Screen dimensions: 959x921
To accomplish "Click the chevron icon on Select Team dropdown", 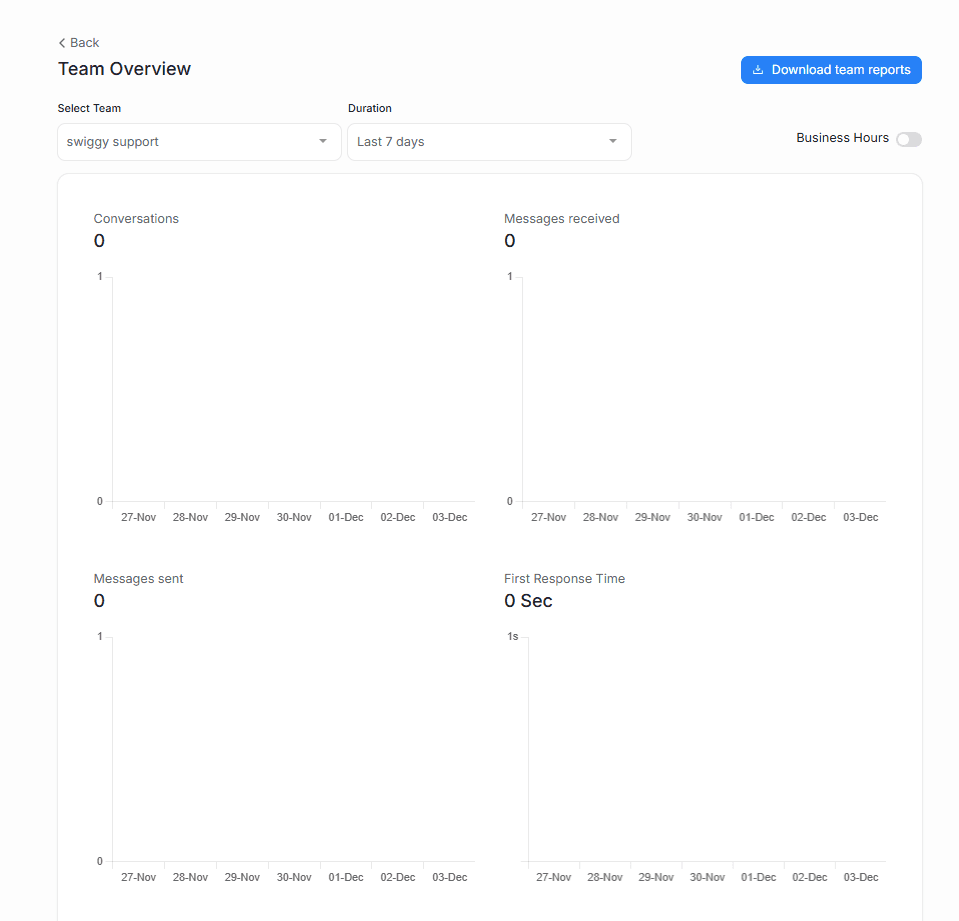I will (x=322, y=141).
